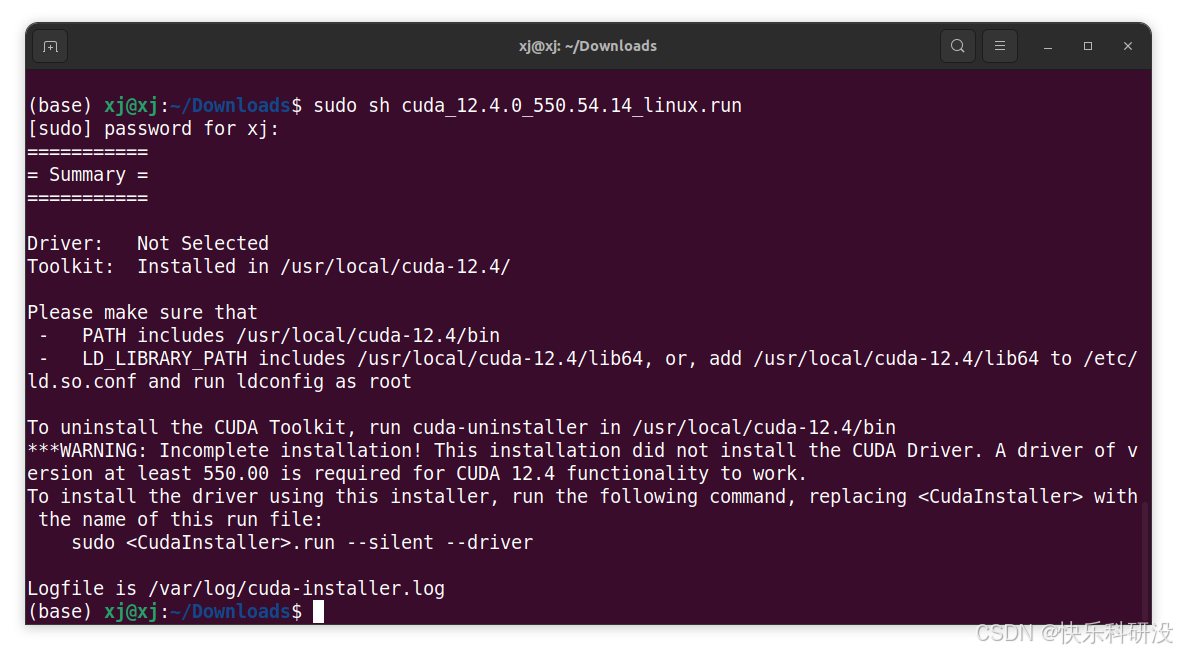Screen dimensions: 1177x653
Task: Click the '--silent --driver' command line
Action: (x=303, y=543)
